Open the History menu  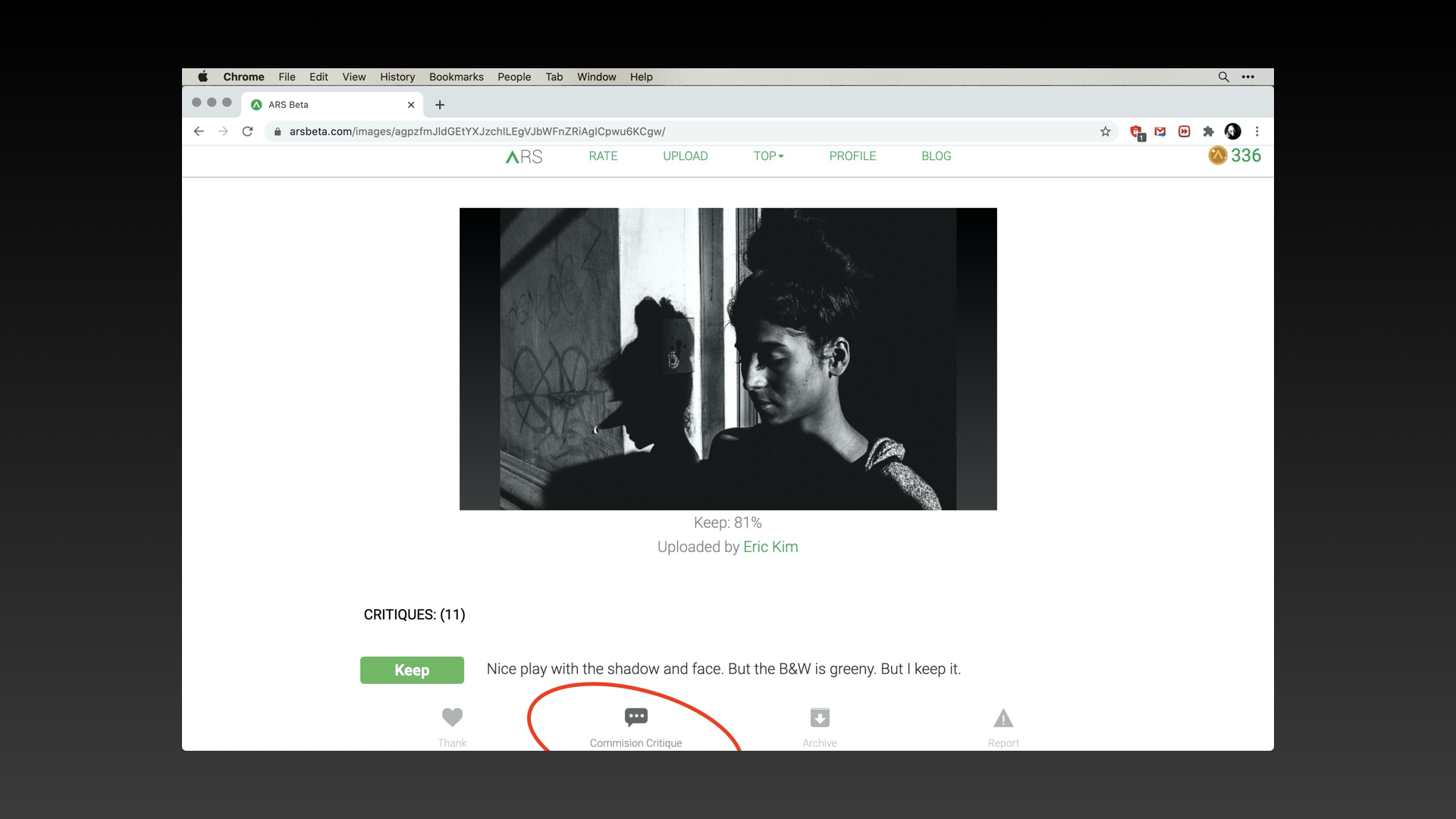tap(397, 77)
